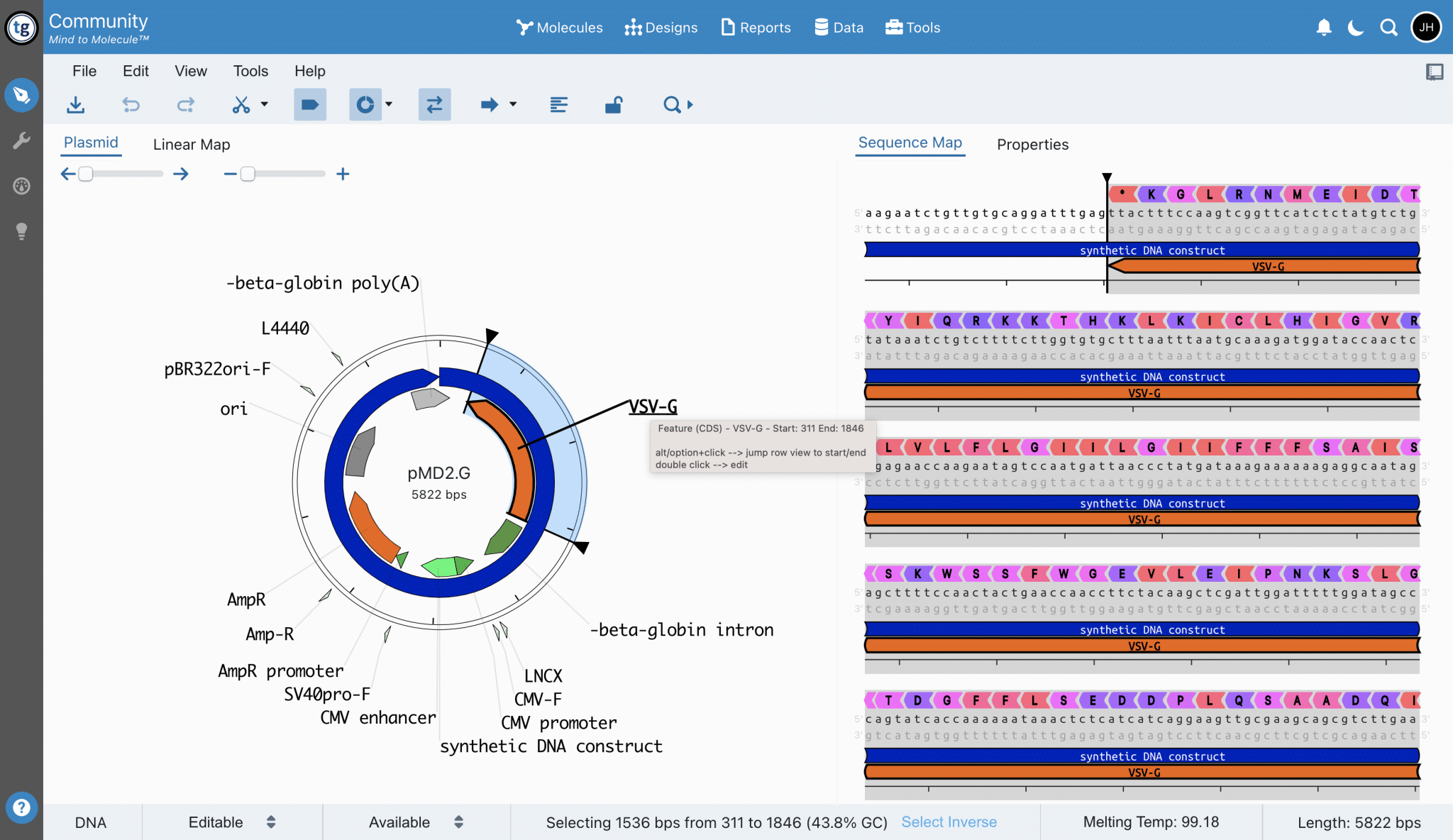Viewport: 1453px width, 840px height.
Task: Select the pen editing tool in the sidebar
Action: click(x=21, y=95)
